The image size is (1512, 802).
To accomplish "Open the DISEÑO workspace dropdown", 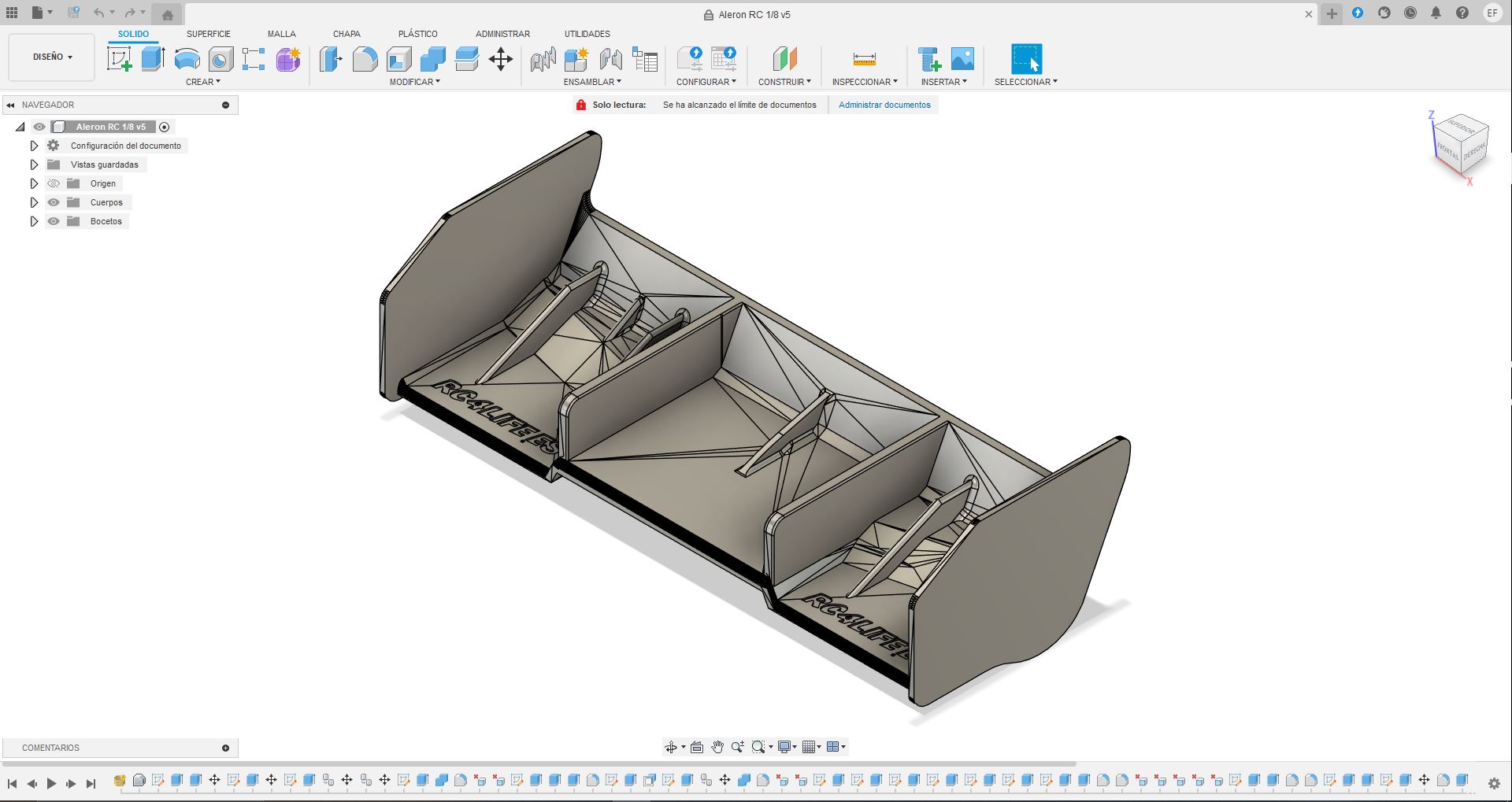I will 52,57.
